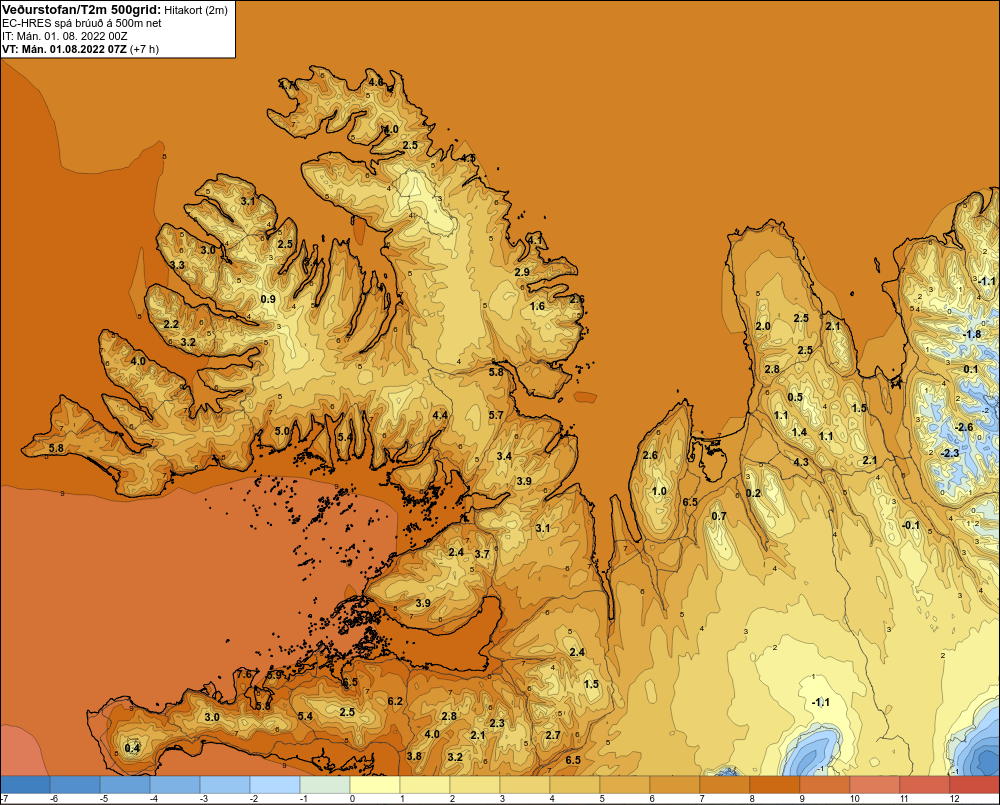
Task: Click the 4.6 temperature value on the map
Action: coord(376,82)
